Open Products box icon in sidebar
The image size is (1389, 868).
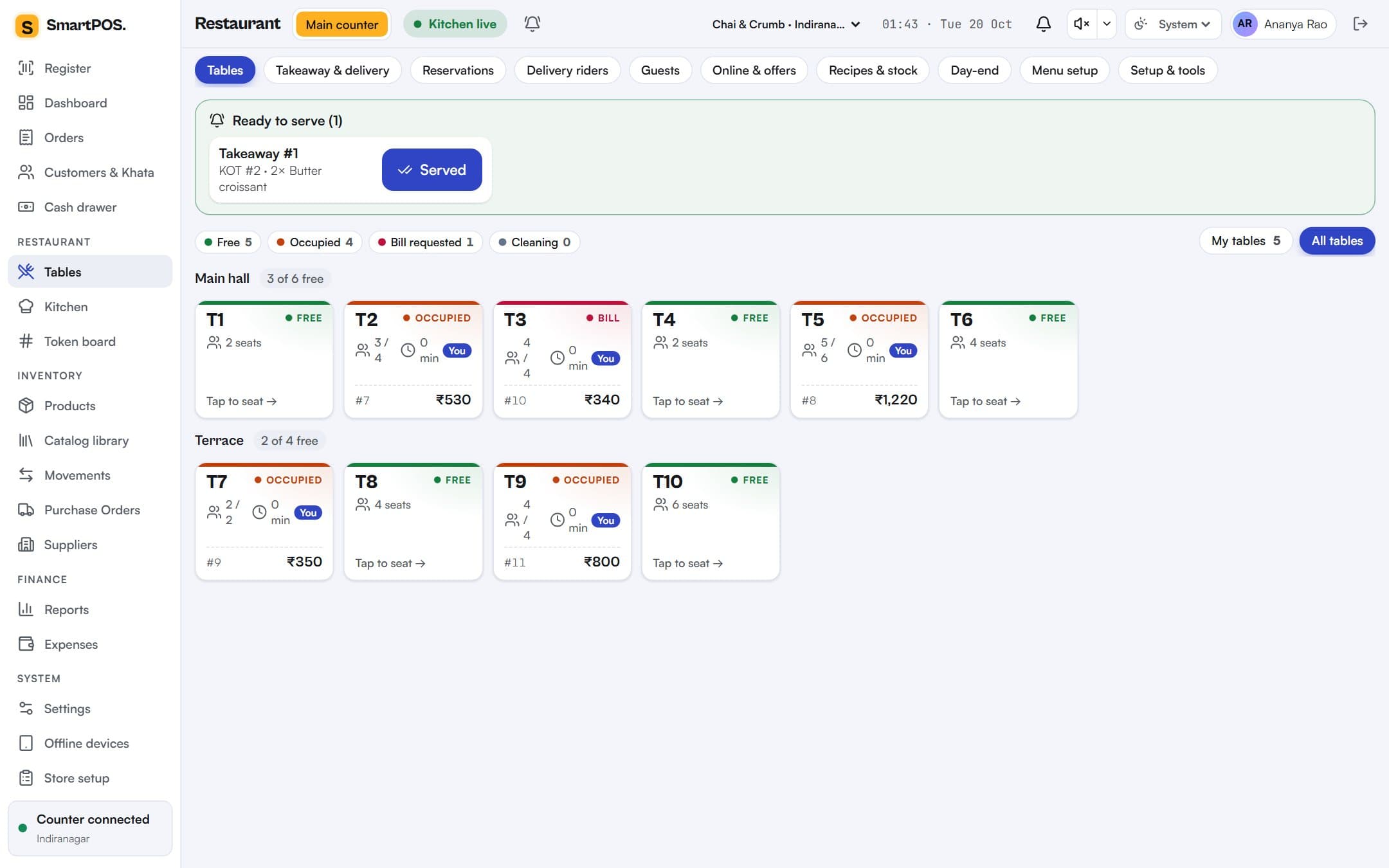[x=26, y=406]
